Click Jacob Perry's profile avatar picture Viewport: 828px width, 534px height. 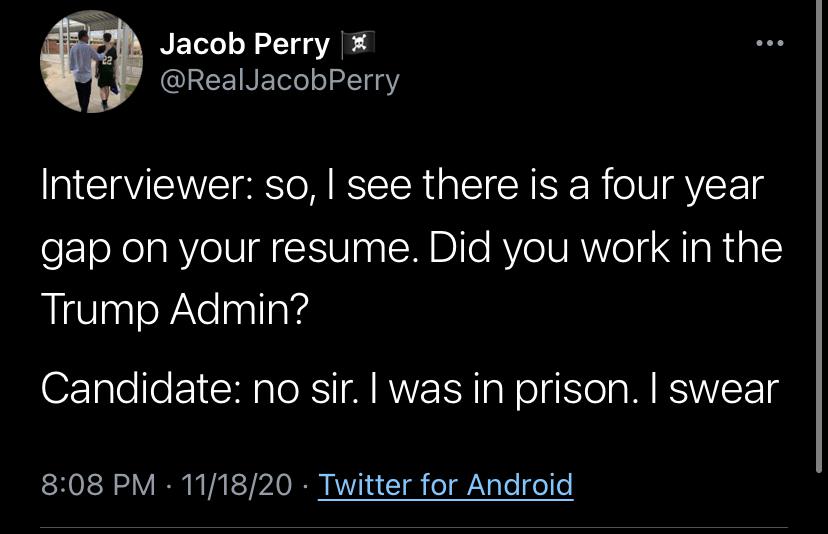click(x=91, y=62)
